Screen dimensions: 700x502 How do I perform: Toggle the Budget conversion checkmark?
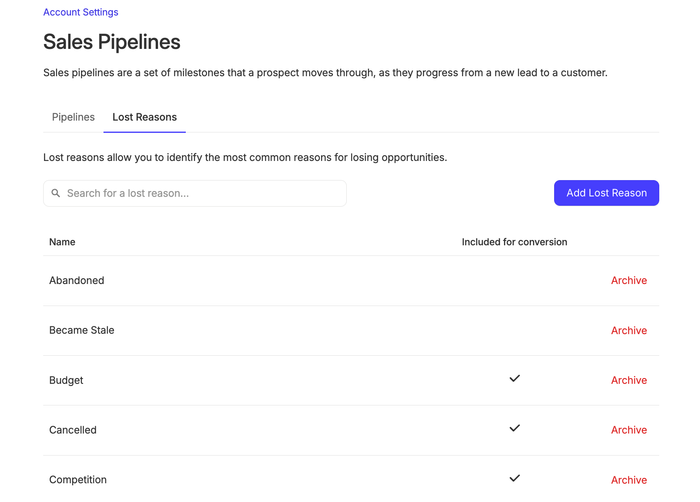pos(514,379)
